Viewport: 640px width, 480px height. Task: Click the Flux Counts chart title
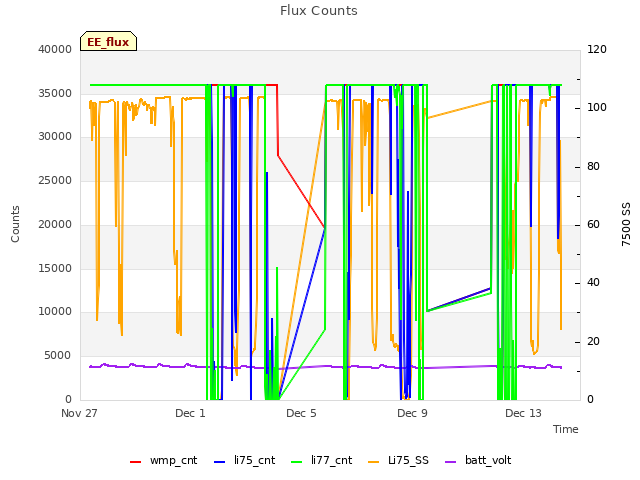tap(319, 11)
